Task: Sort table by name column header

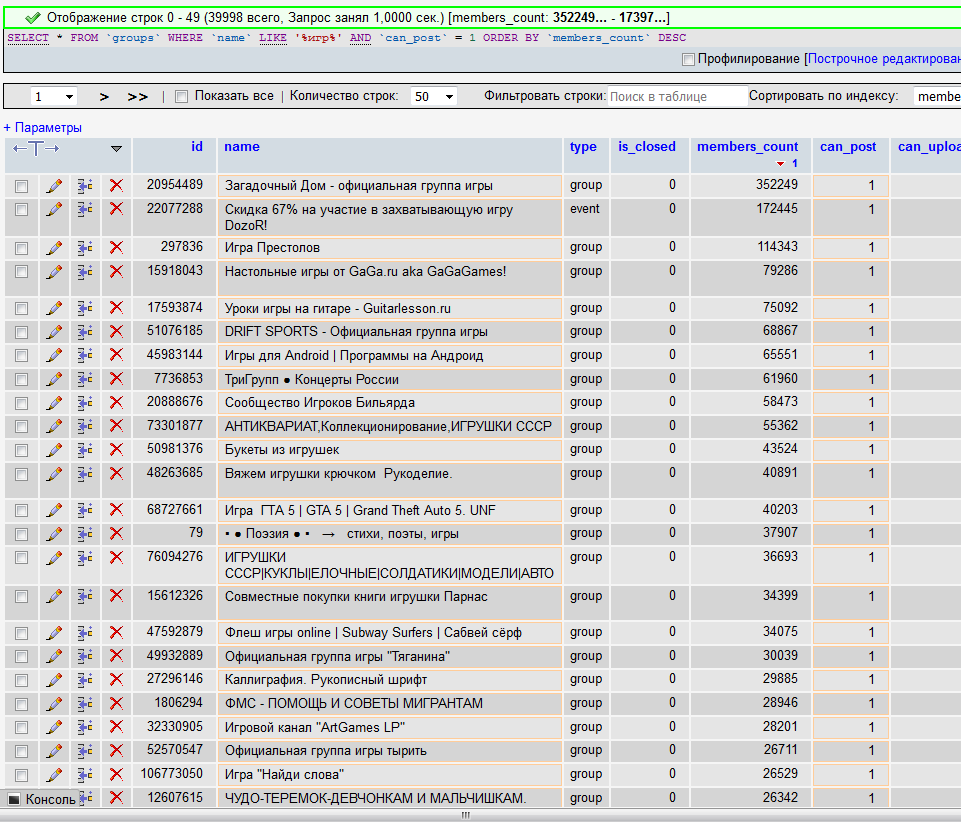Action: tap(241, 147)
